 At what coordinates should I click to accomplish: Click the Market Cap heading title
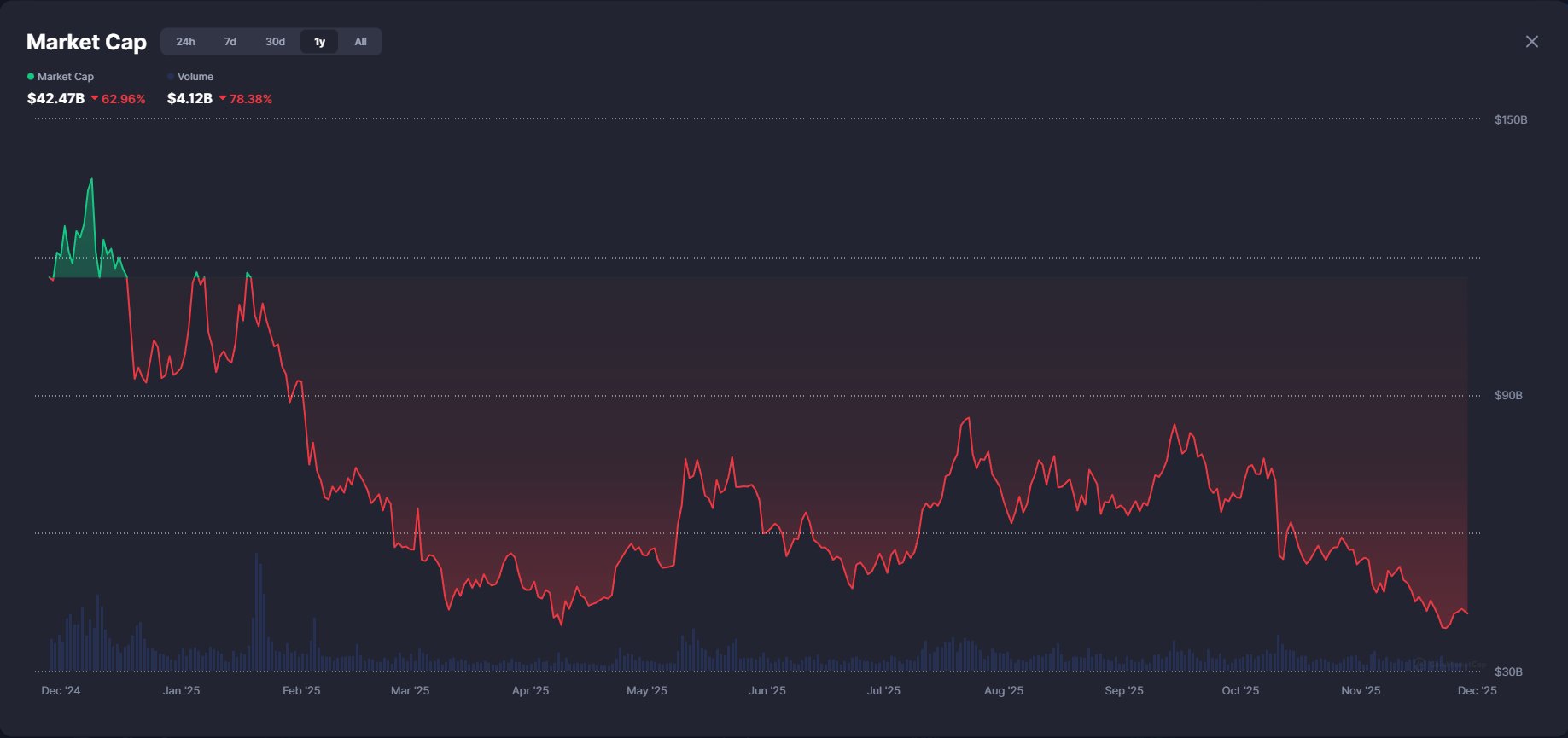click(86, 42)
